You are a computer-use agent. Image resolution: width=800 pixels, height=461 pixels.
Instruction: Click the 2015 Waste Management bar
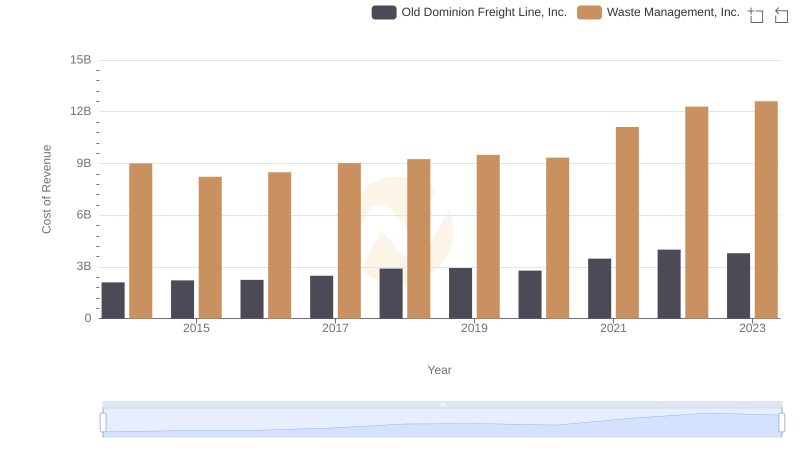click(210, 247)
